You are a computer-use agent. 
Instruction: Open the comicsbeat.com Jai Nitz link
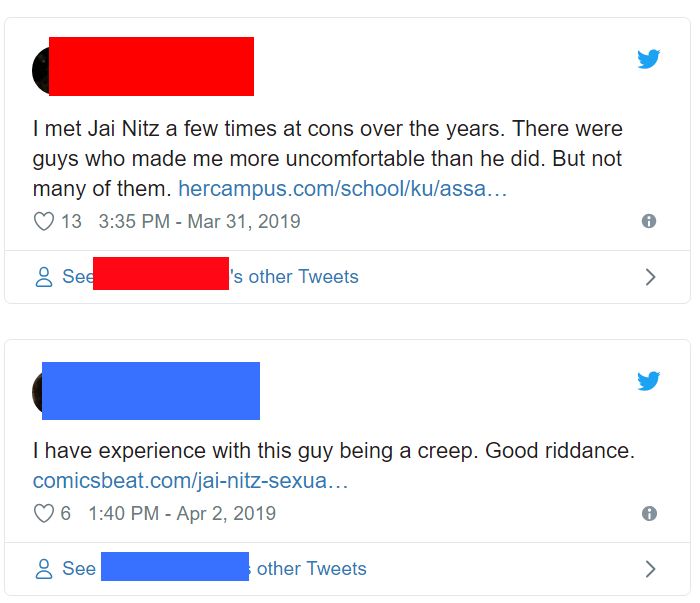click(x=190, y=480)
